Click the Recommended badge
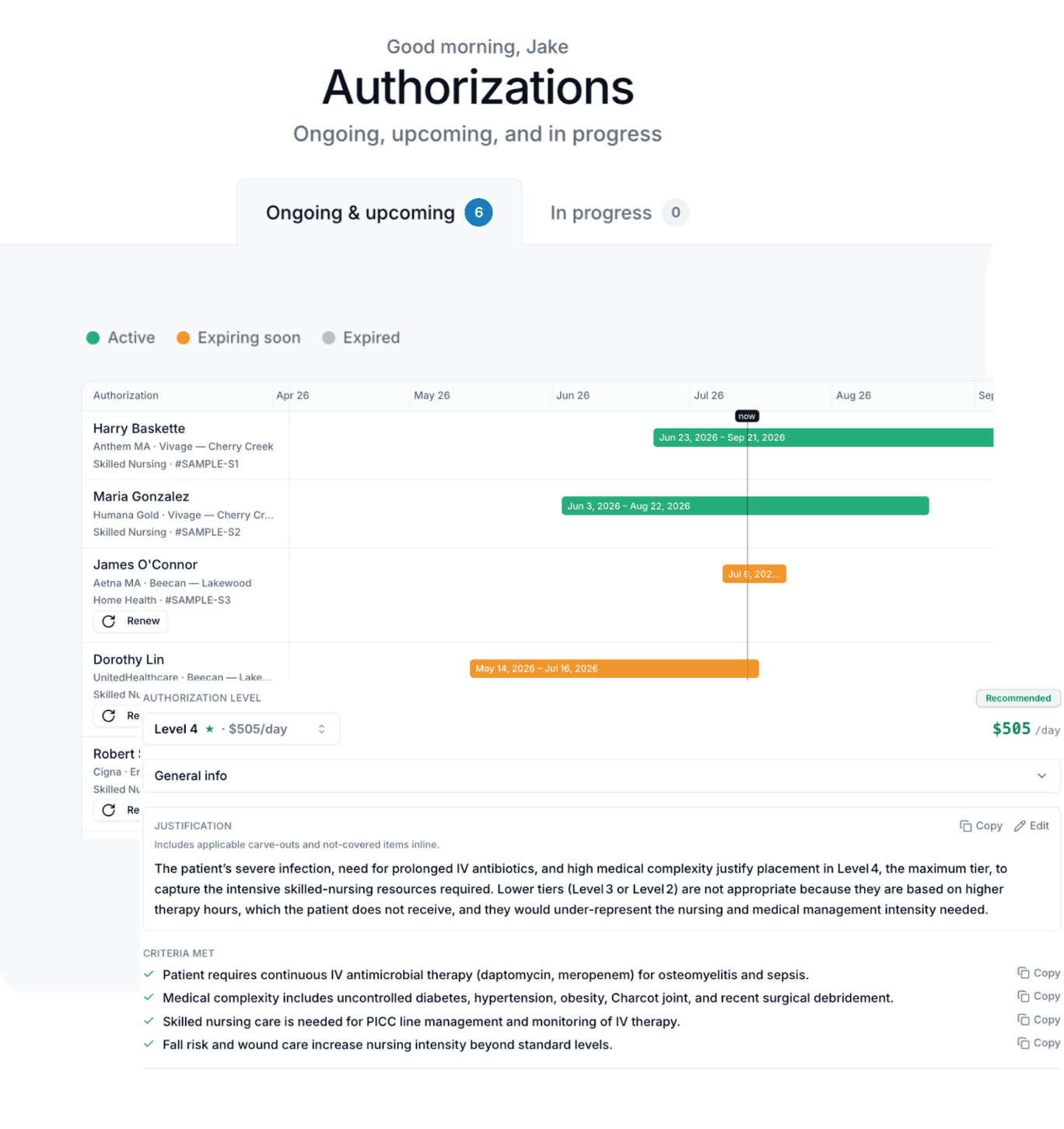The height and width of the screenshot is (1129, 1064). click(x=1018, y=698)
